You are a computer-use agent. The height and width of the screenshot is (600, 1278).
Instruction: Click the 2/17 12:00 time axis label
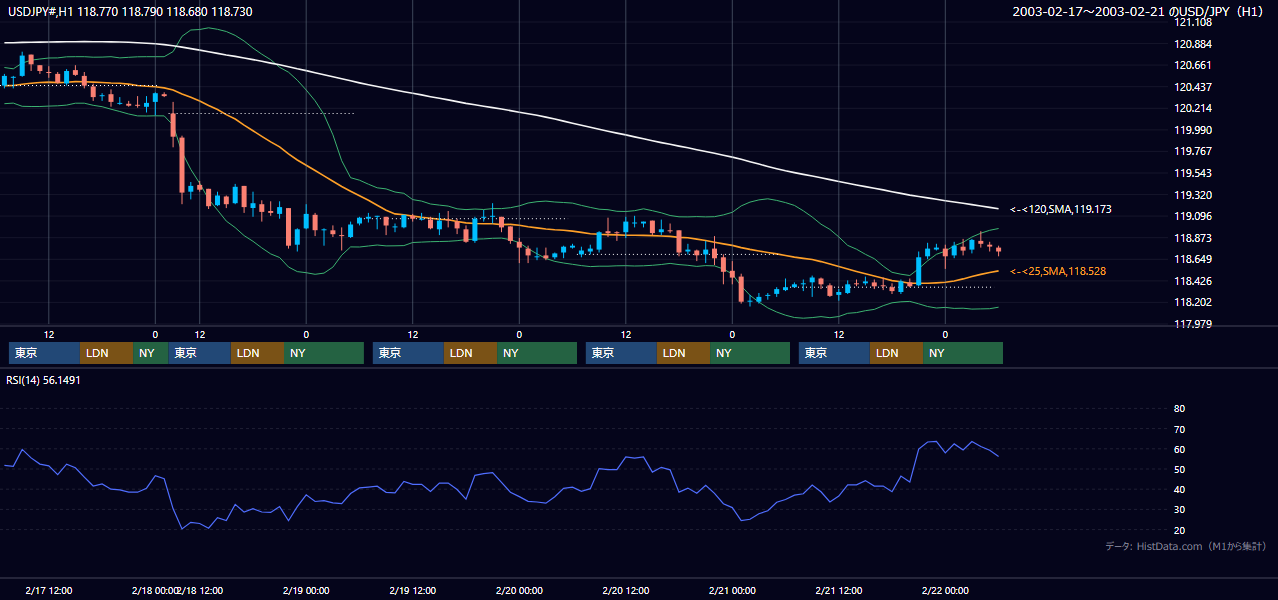click(x=49, y=591)
